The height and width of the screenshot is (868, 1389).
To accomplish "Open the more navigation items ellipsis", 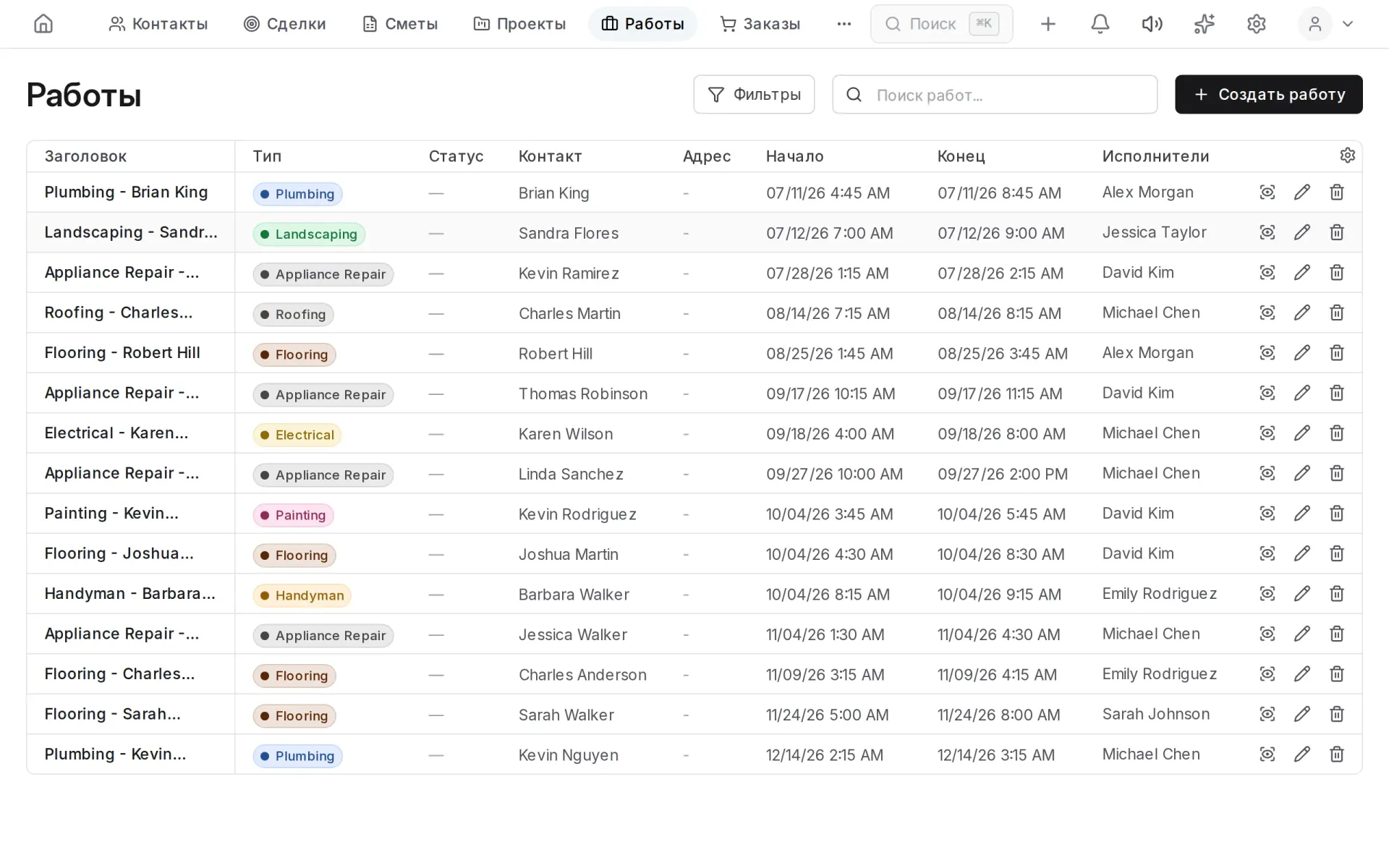I will pos(844,24).
